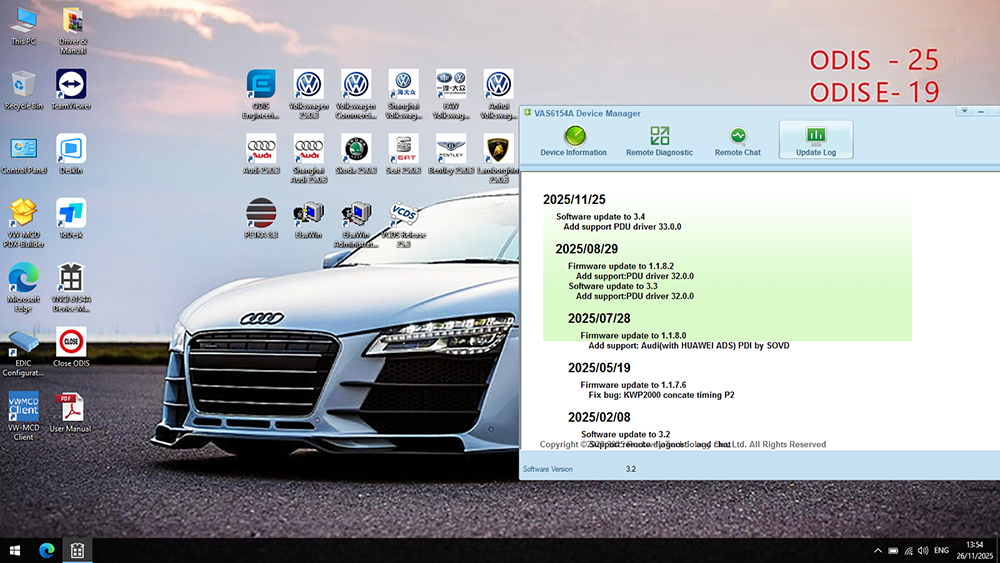Select the VCDS Release desktop icon
Viewport: 1000px width, 563px height.
click(x=403, y=222)
